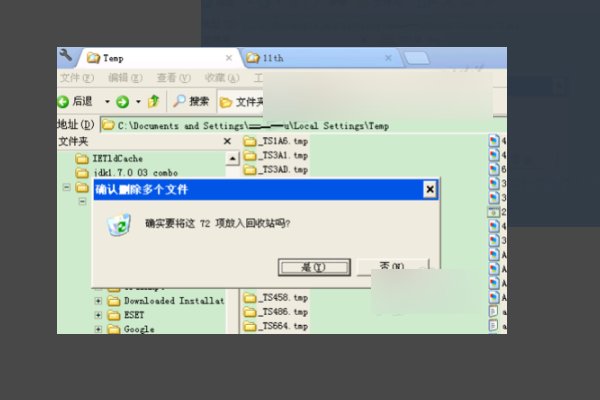The height and width of the screenshot is (400, 600).
Task: Click the wrench settings icon
Action: point(66,56)
